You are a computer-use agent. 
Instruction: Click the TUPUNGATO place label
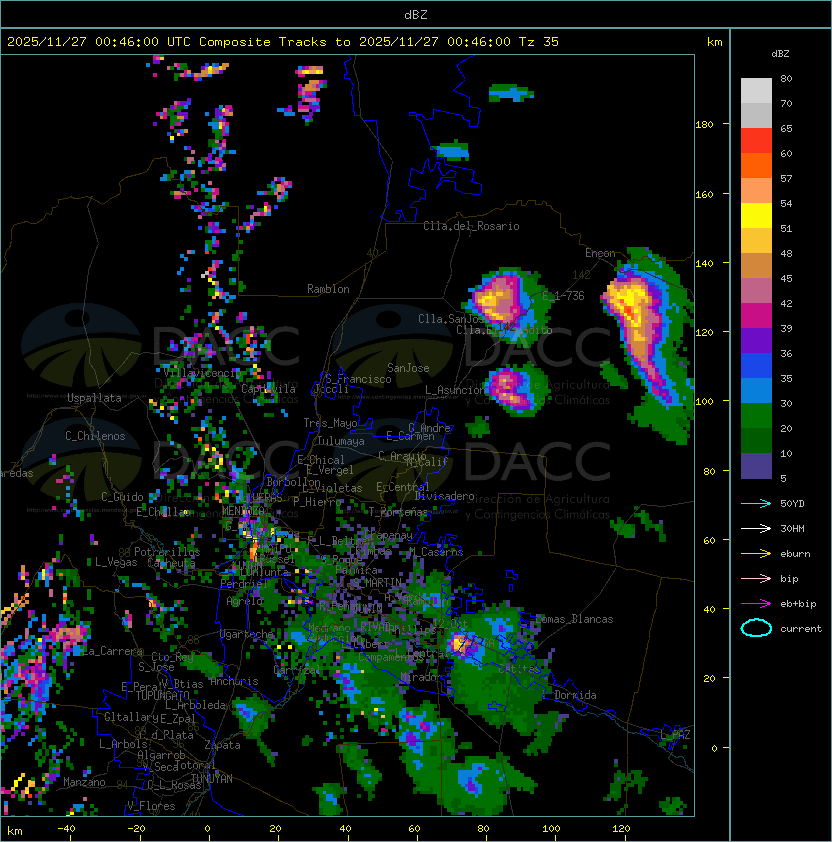pyautogui.click(x=162, y=695)
